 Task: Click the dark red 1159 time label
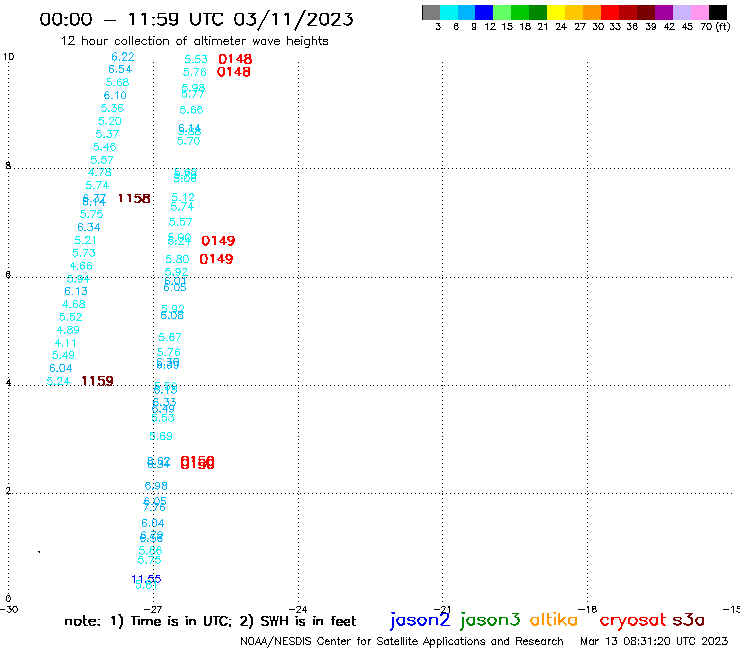click(97, 381)
